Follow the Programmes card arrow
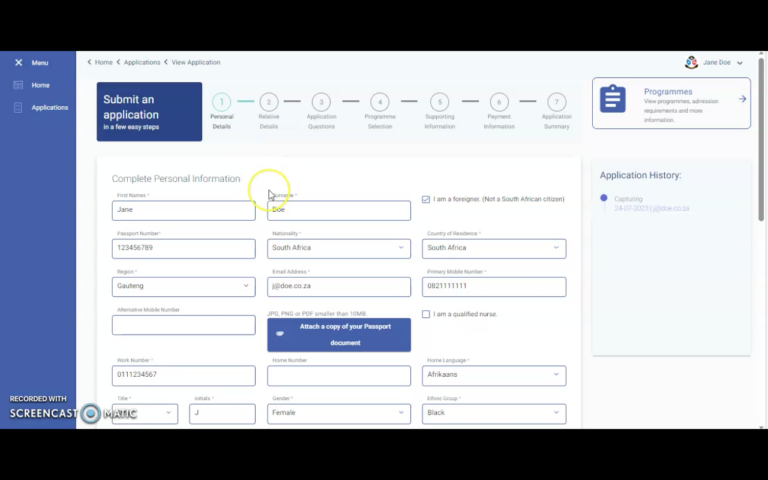Viewport: 768px width, 480px height. tap(743, 99)
